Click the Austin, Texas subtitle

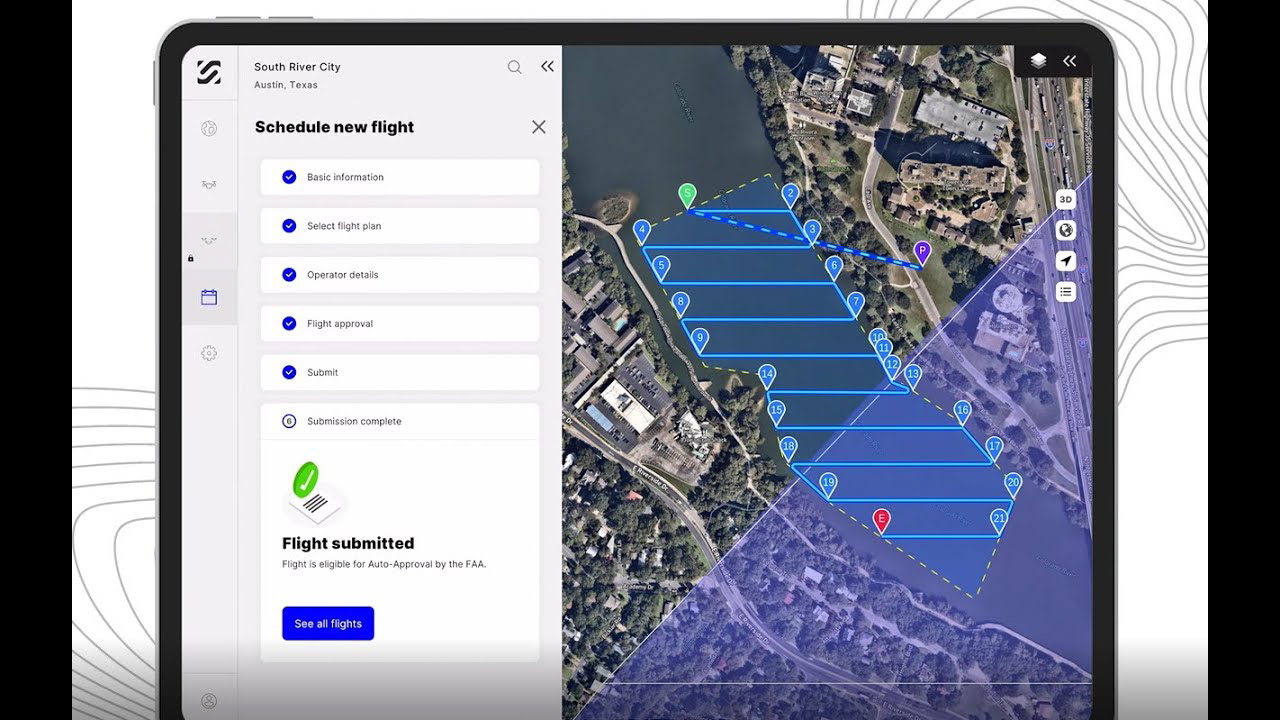286,85
